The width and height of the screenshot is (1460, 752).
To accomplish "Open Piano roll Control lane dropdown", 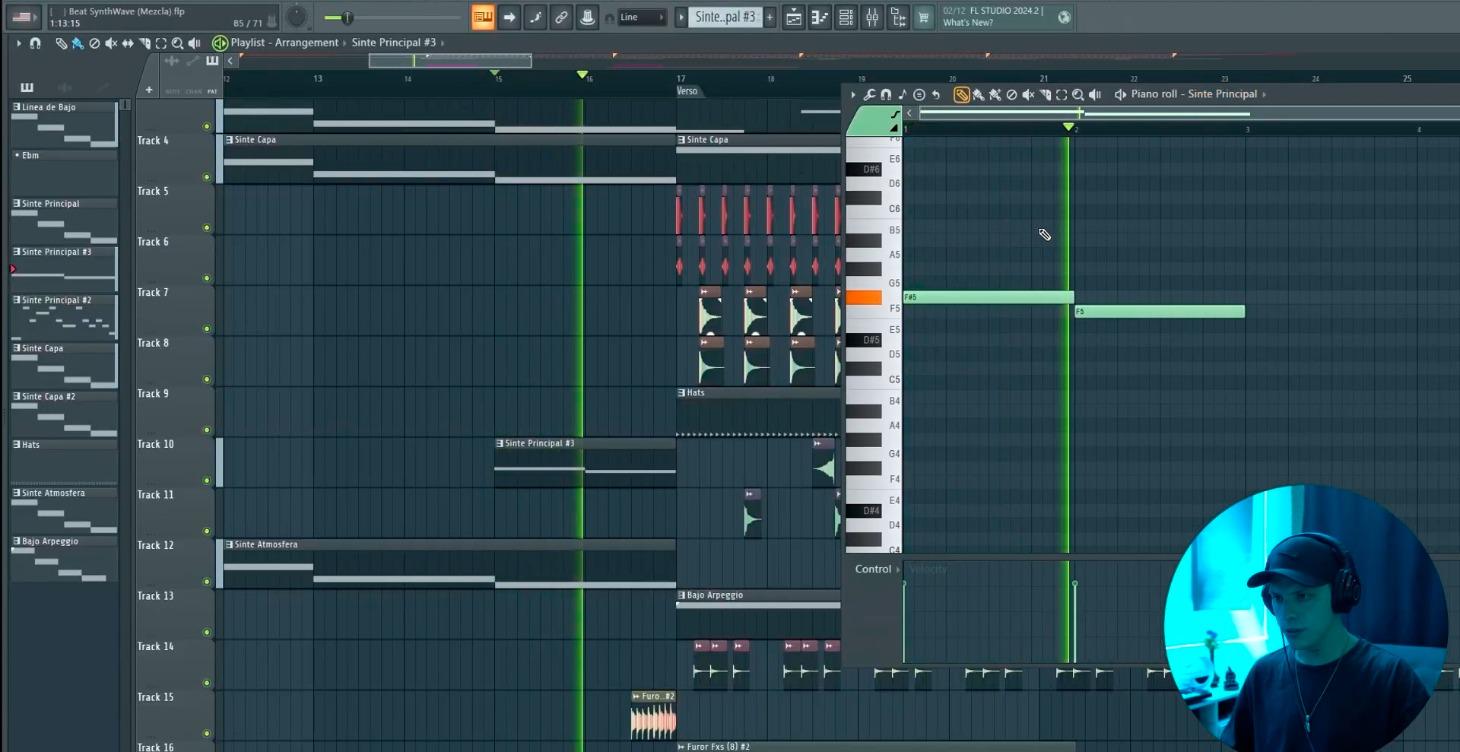I will [877, 569].
